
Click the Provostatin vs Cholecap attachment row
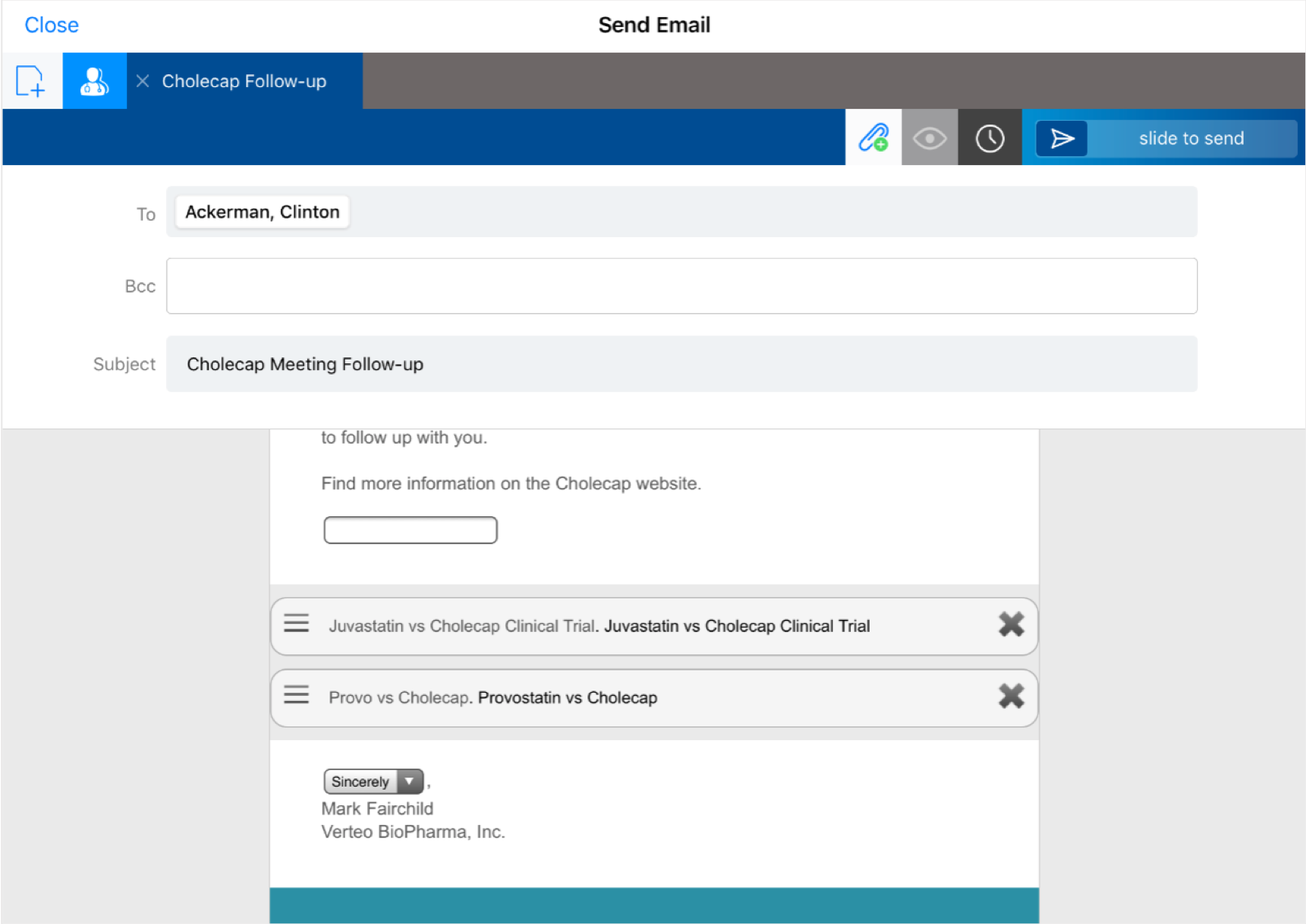(x=567, y=697)
